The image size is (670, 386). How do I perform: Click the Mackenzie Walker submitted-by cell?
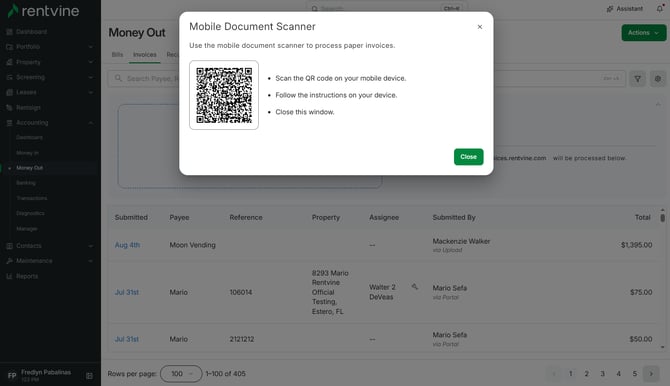click(461, 245)
